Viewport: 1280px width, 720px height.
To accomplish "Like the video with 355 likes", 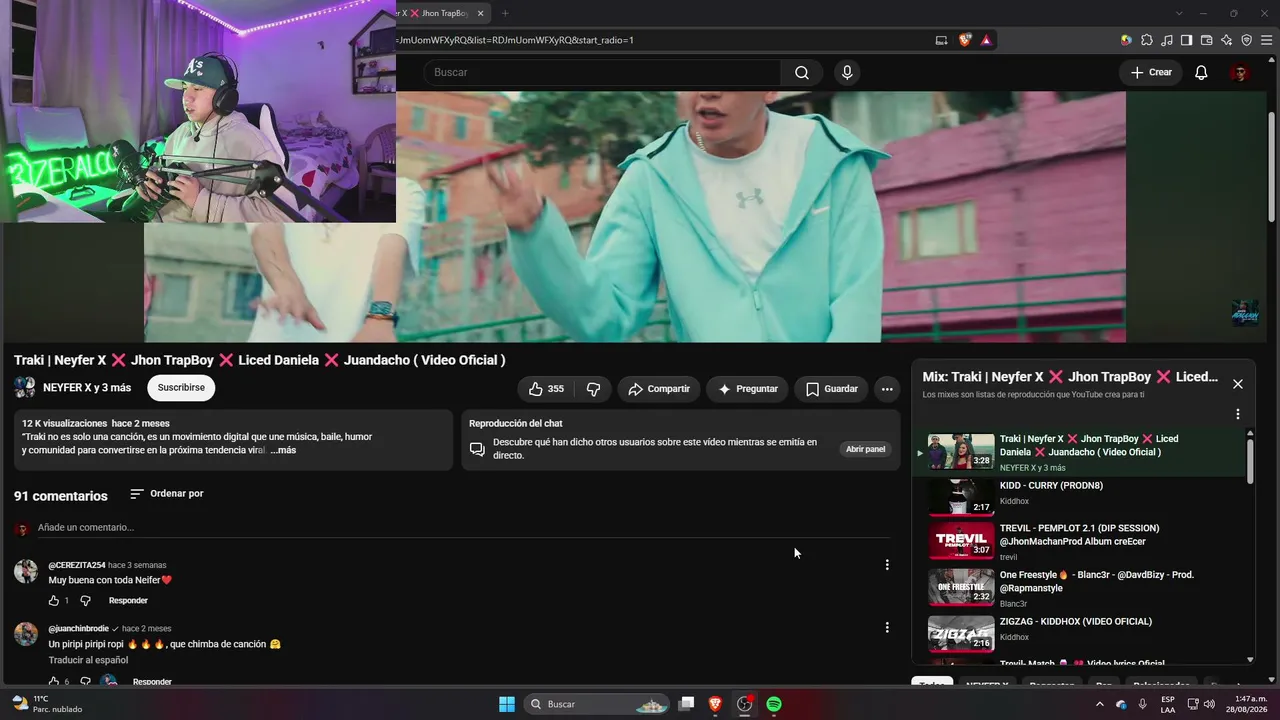I will pos(546,389).
